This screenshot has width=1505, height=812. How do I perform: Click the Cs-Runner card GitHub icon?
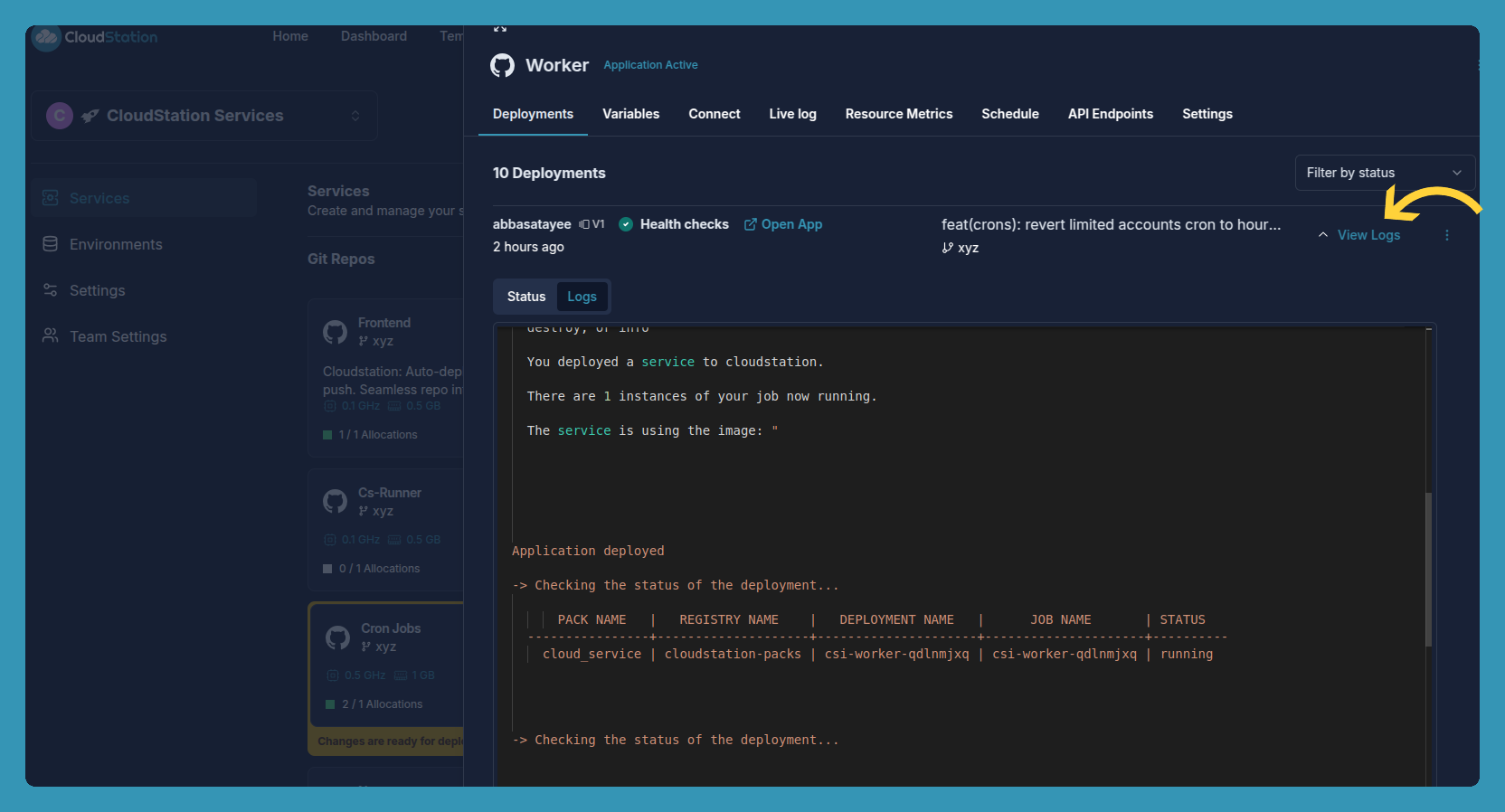tap(335, 502)
